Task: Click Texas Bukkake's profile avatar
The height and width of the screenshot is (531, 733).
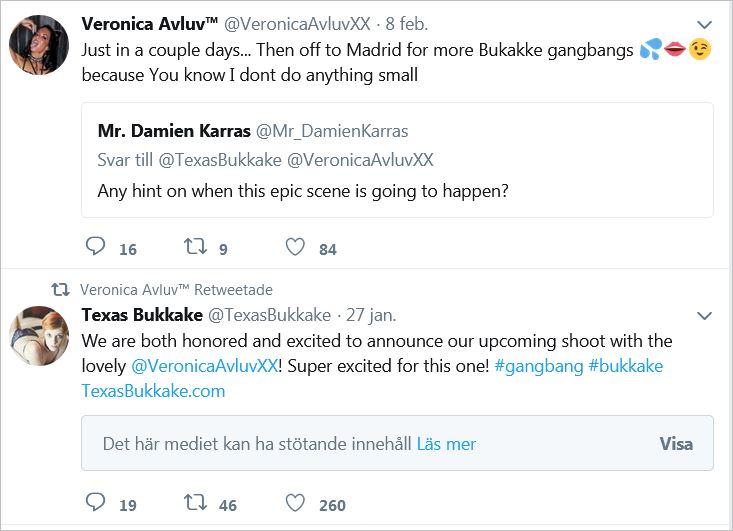Action: (38, 336)
